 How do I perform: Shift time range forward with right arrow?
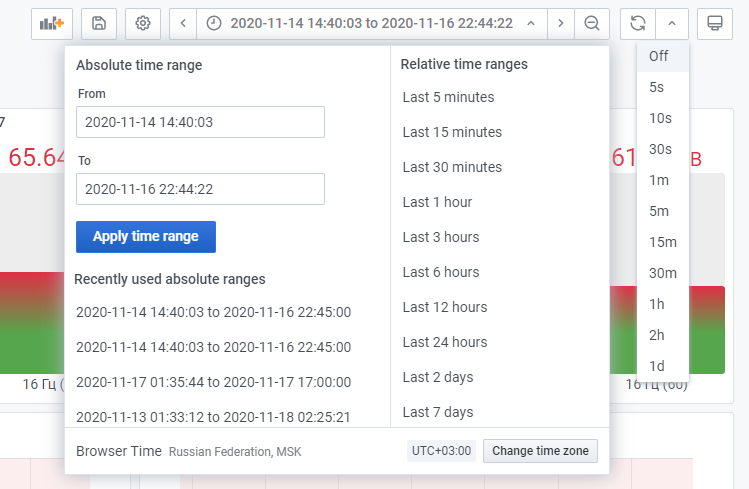[561, 23]
